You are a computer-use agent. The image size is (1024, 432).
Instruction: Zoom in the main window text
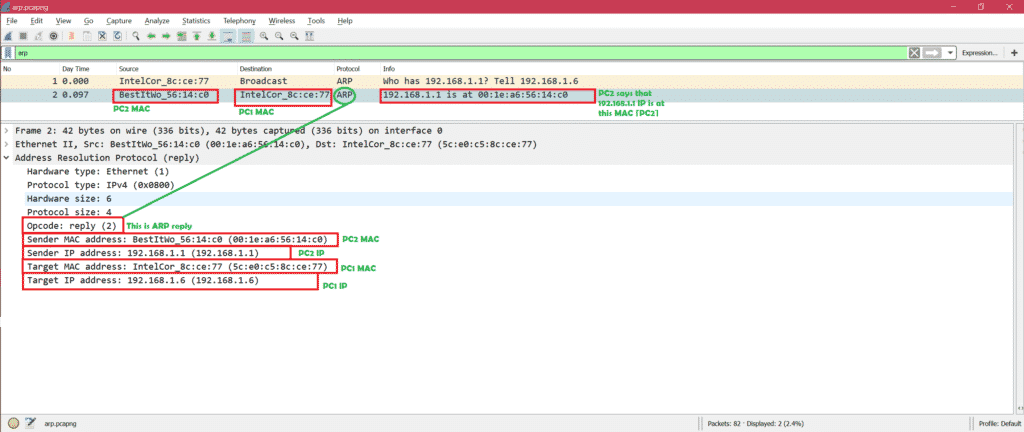click(264, 36)
